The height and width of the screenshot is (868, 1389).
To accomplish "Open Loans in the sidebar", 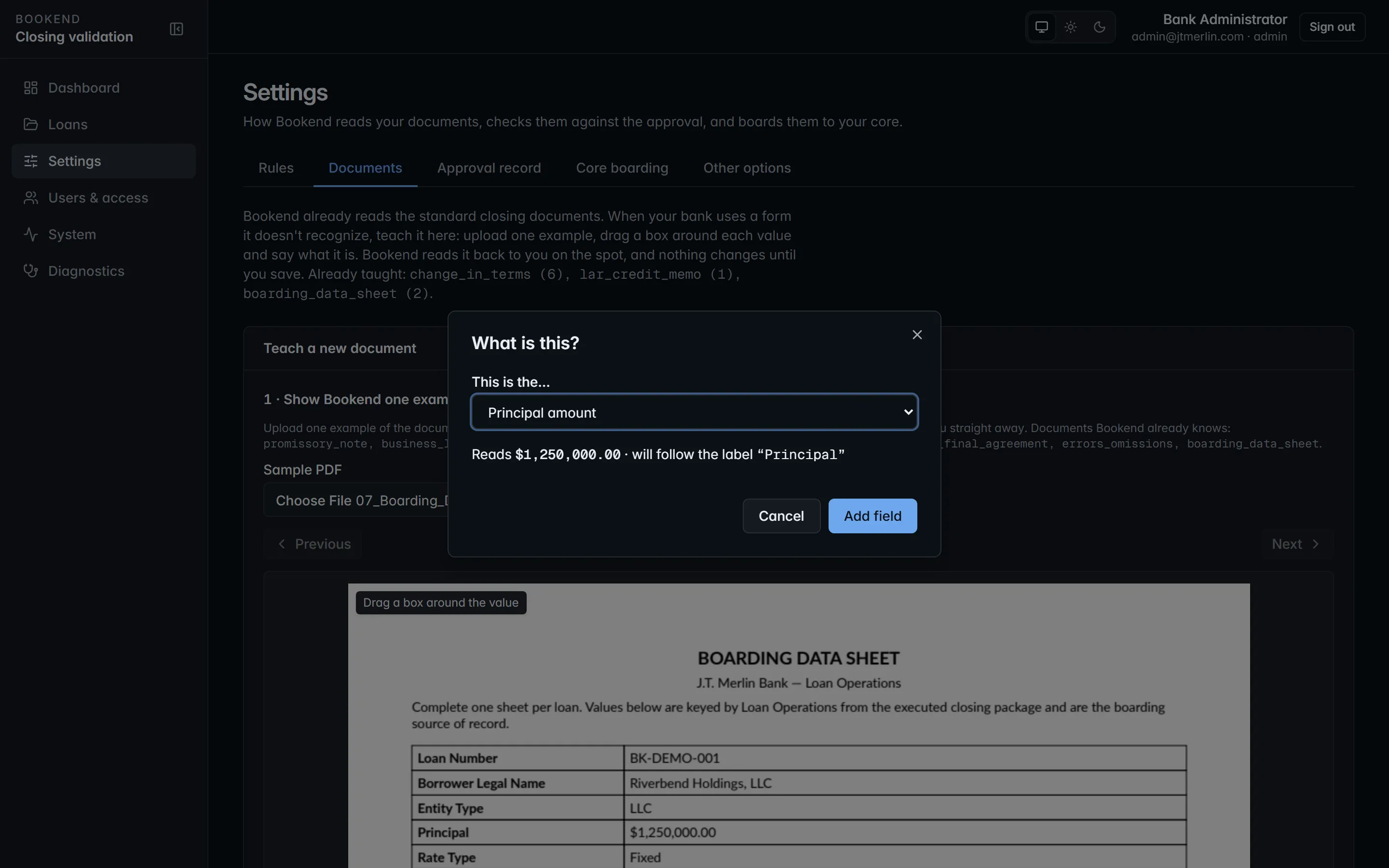I will point(104,124).
